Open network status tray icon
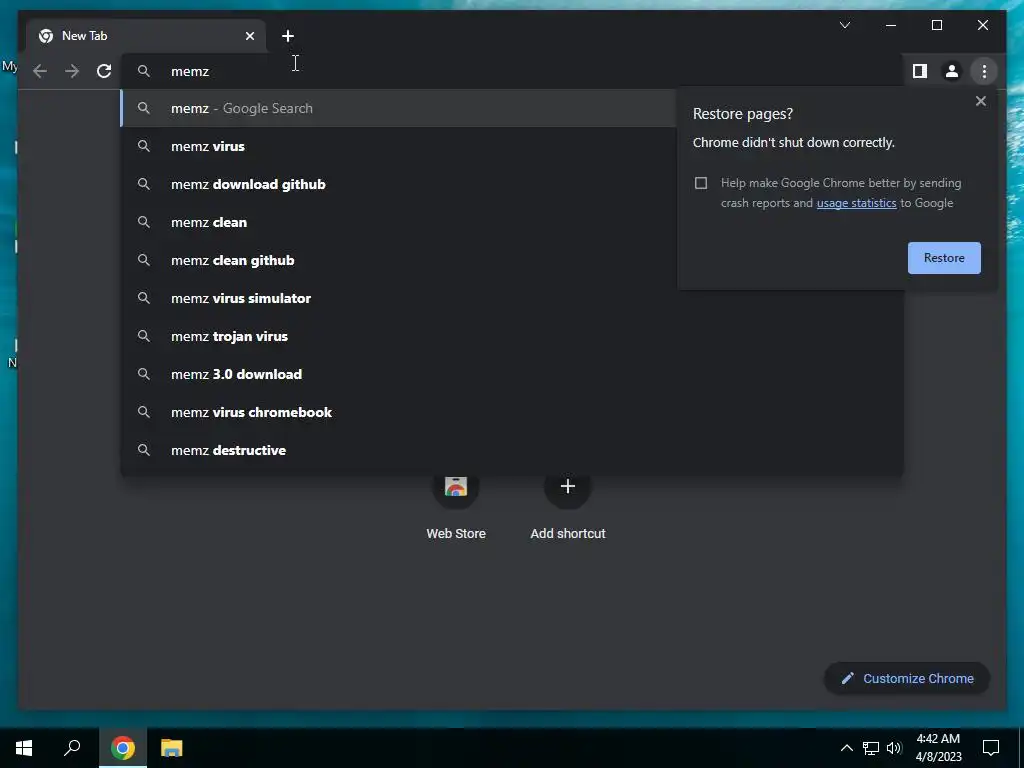 (871, 748)
